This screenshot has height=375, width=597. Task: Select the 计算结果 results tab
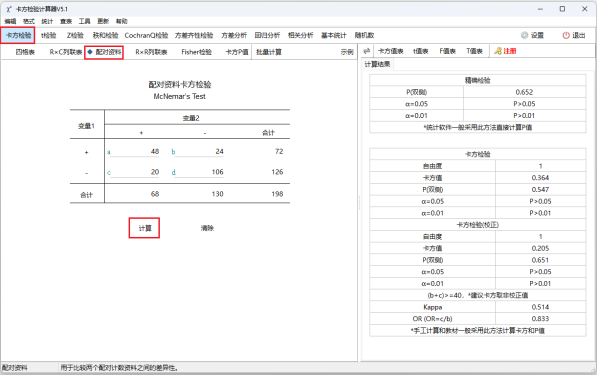pos(377,64)
